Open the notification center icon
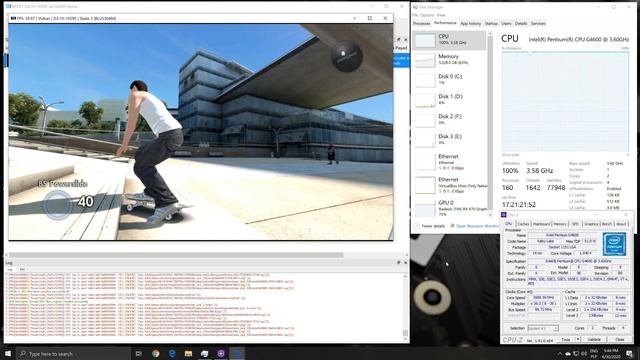This screenshot has height=360, width=640. pyautogui.click(x=630, y=353)
